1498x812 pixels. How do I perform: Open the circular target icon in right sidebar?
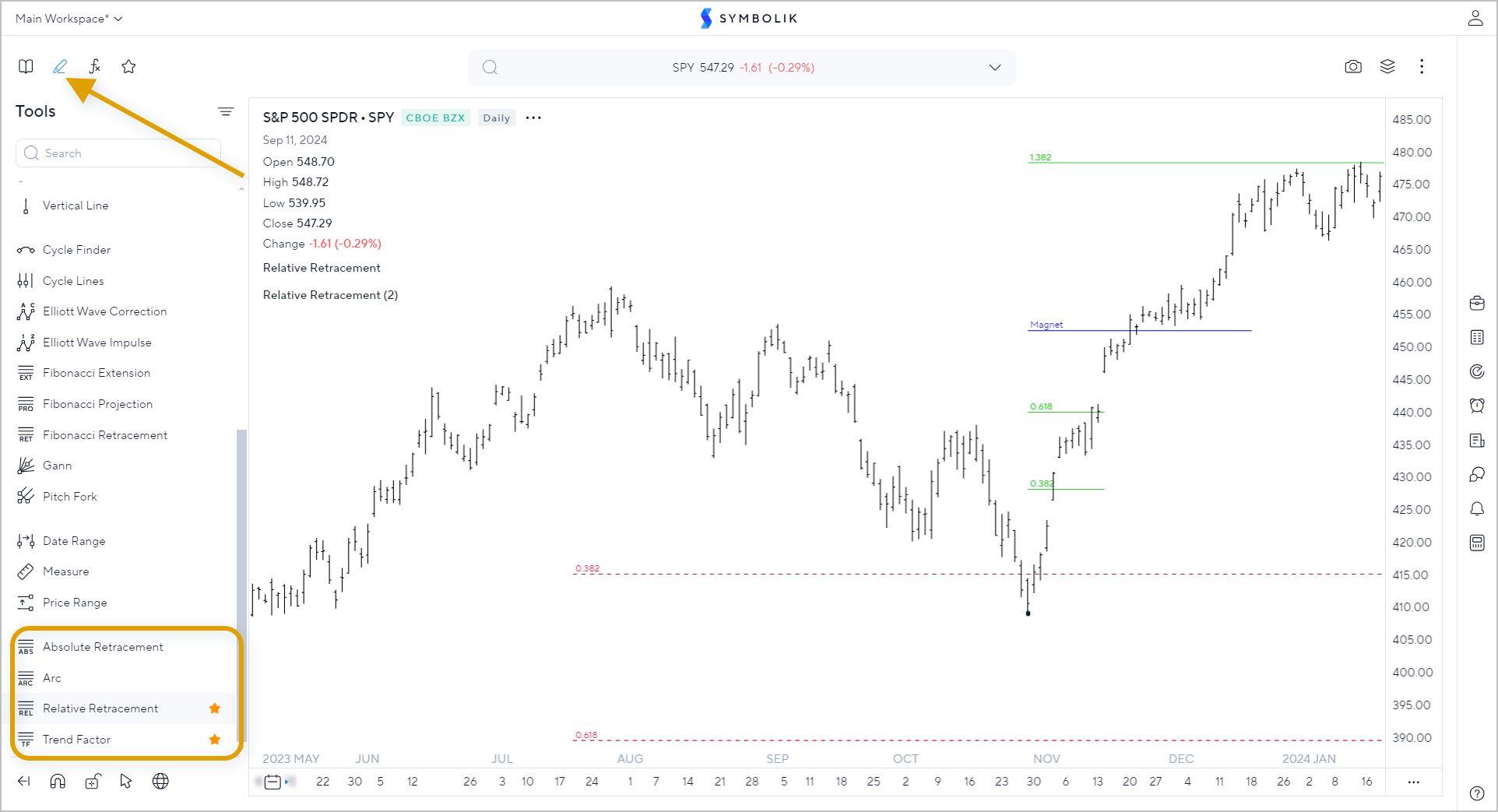(1477, 371)
